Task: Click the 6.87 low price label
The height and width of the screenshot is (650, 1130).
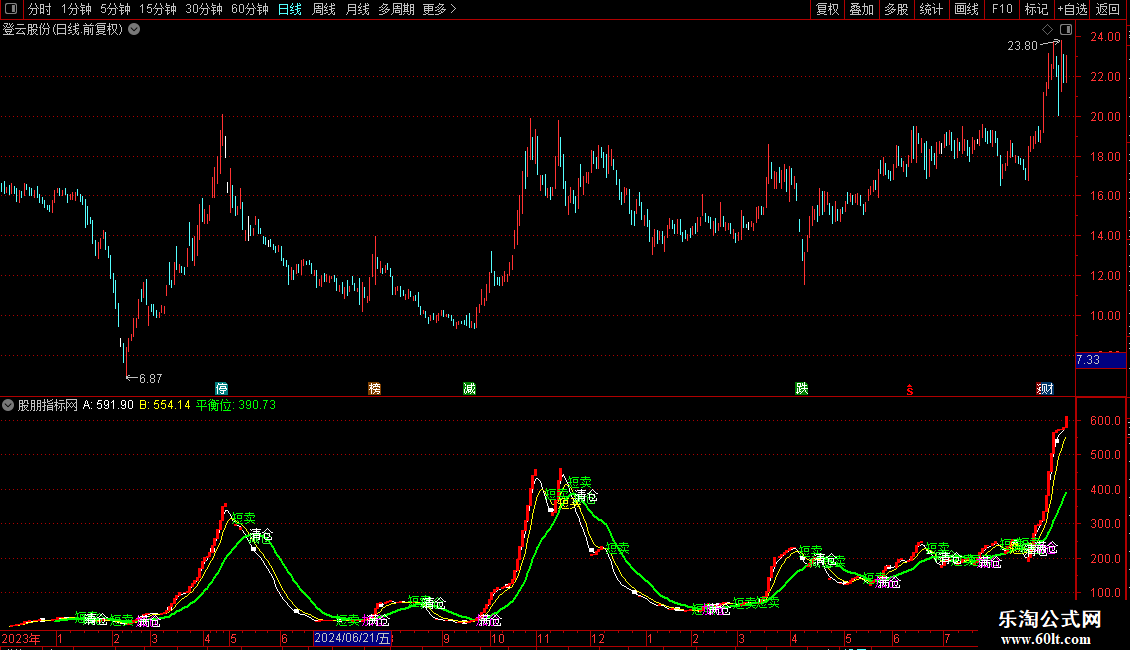Action: click(x=151, y=378)
